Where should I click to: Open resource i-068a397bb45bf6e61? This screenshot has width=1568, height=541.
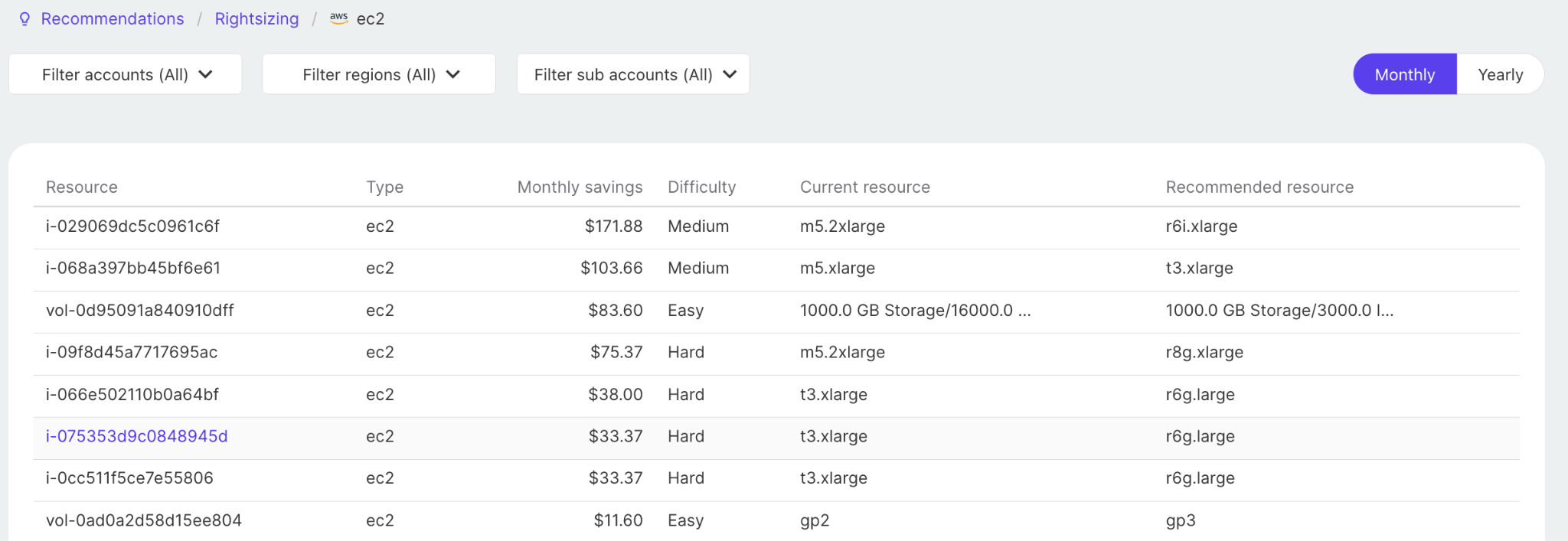133,269
